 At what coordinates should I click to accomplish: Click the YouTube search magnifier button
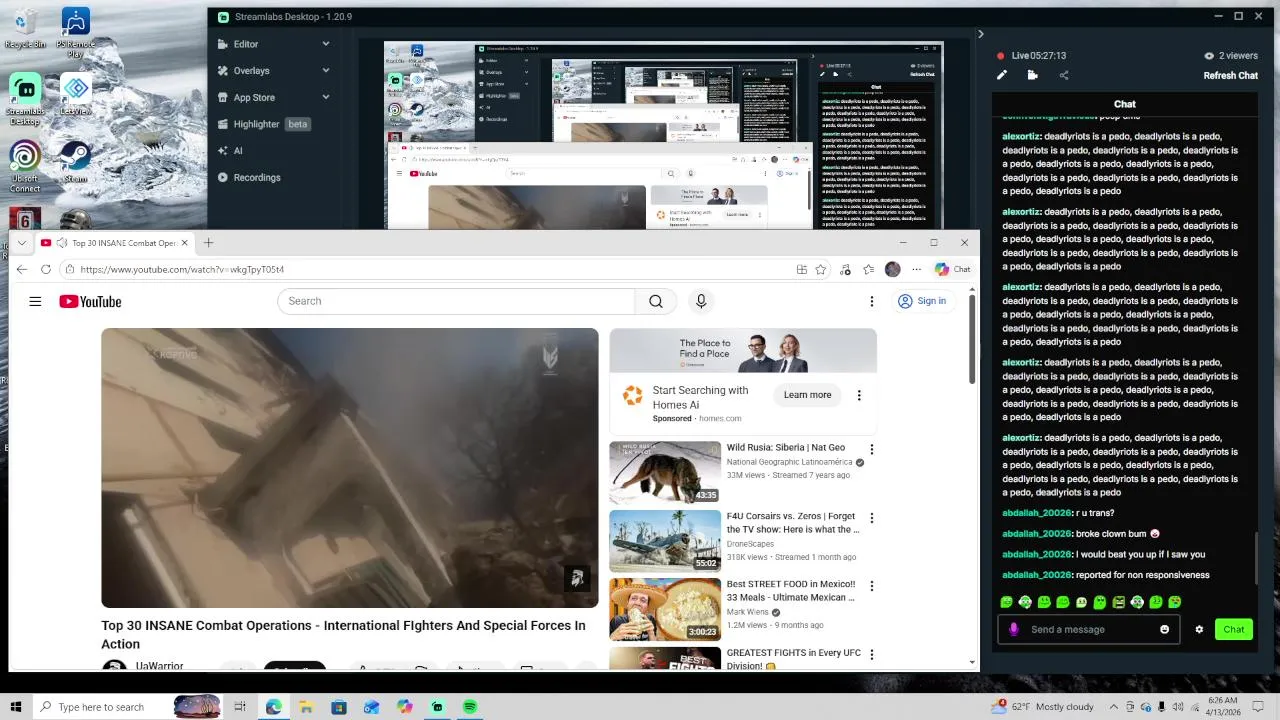656,301
